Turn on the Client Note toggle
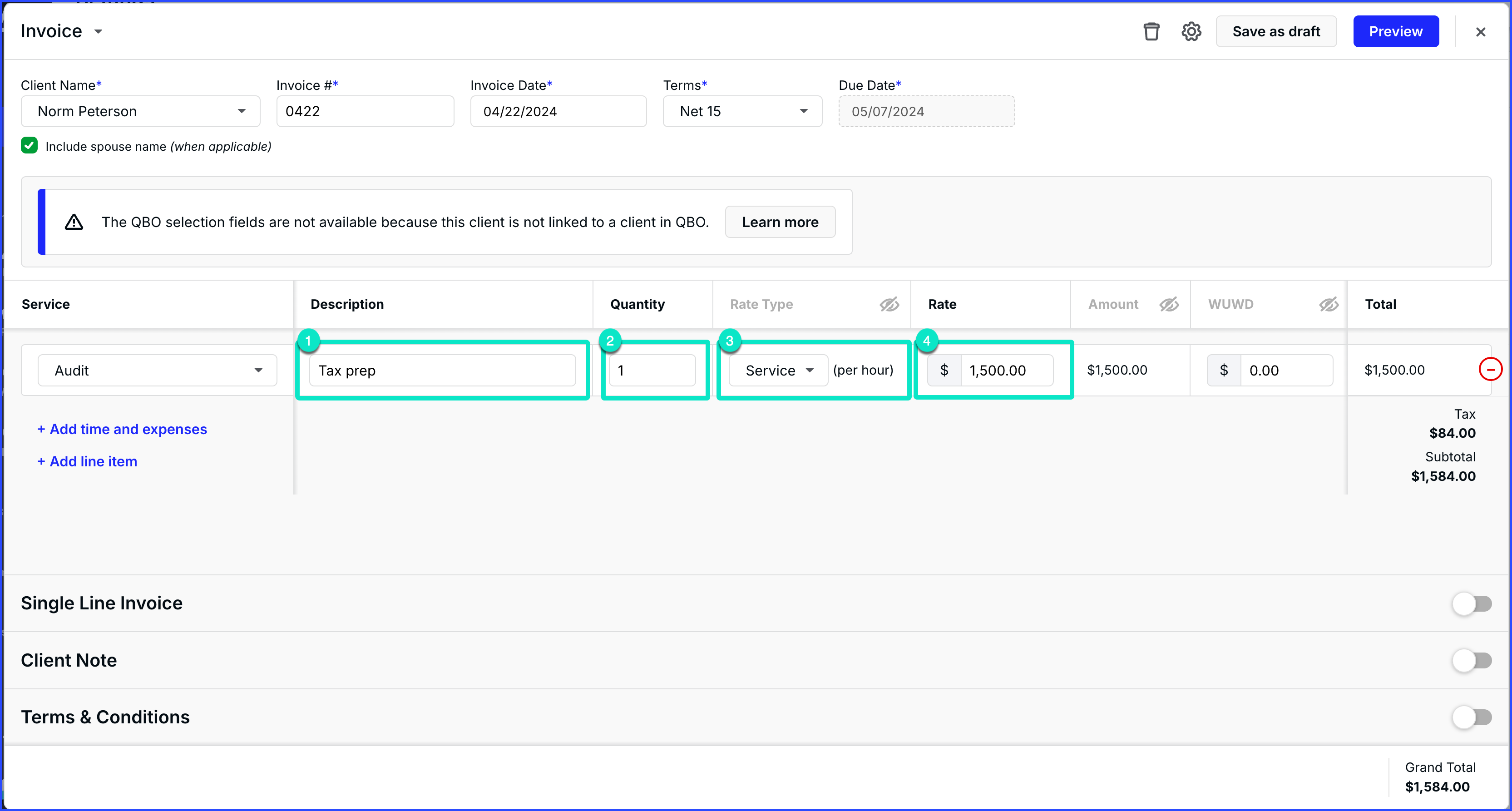The image size is (1512, 811). pos(1472,660)
